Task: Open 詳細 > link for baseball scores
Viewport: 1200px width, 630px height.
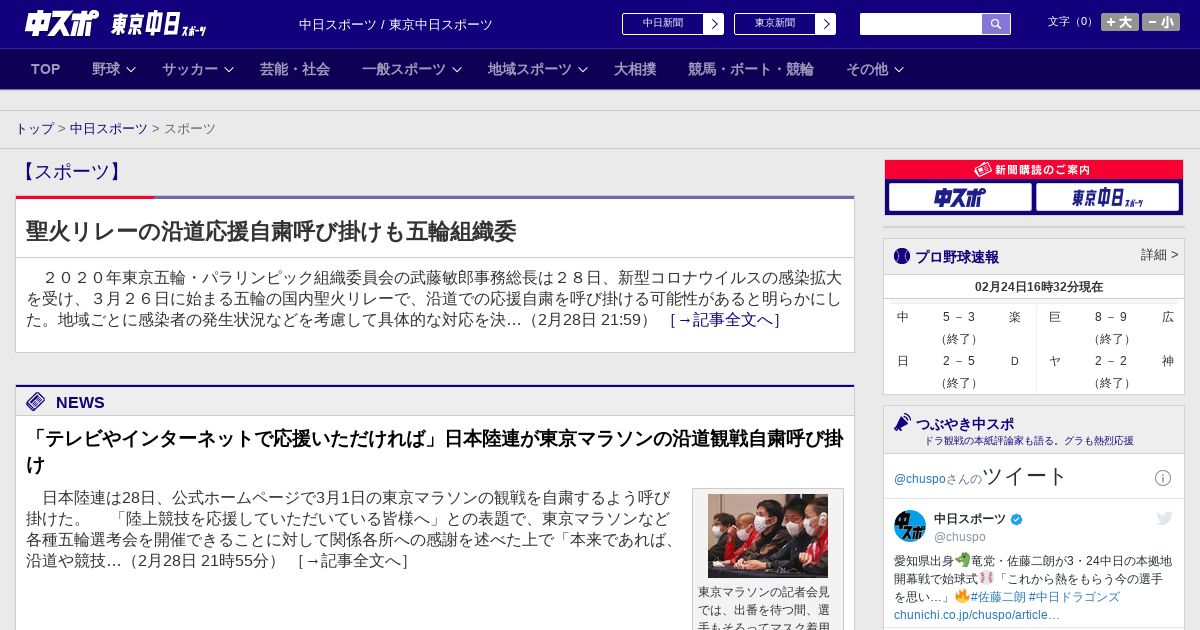Action: tap(1160, 255)
